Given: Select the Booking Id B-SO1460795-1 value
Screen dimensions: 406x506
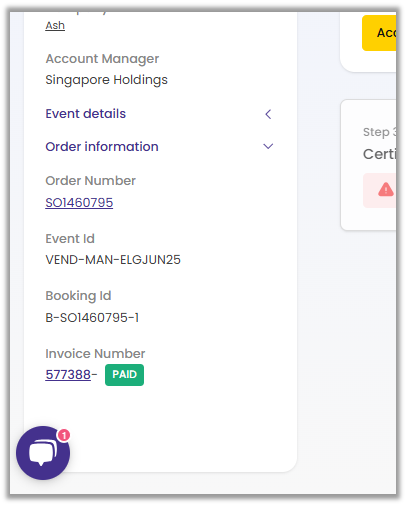Looking at the screenshot, I should pos(92,318).
